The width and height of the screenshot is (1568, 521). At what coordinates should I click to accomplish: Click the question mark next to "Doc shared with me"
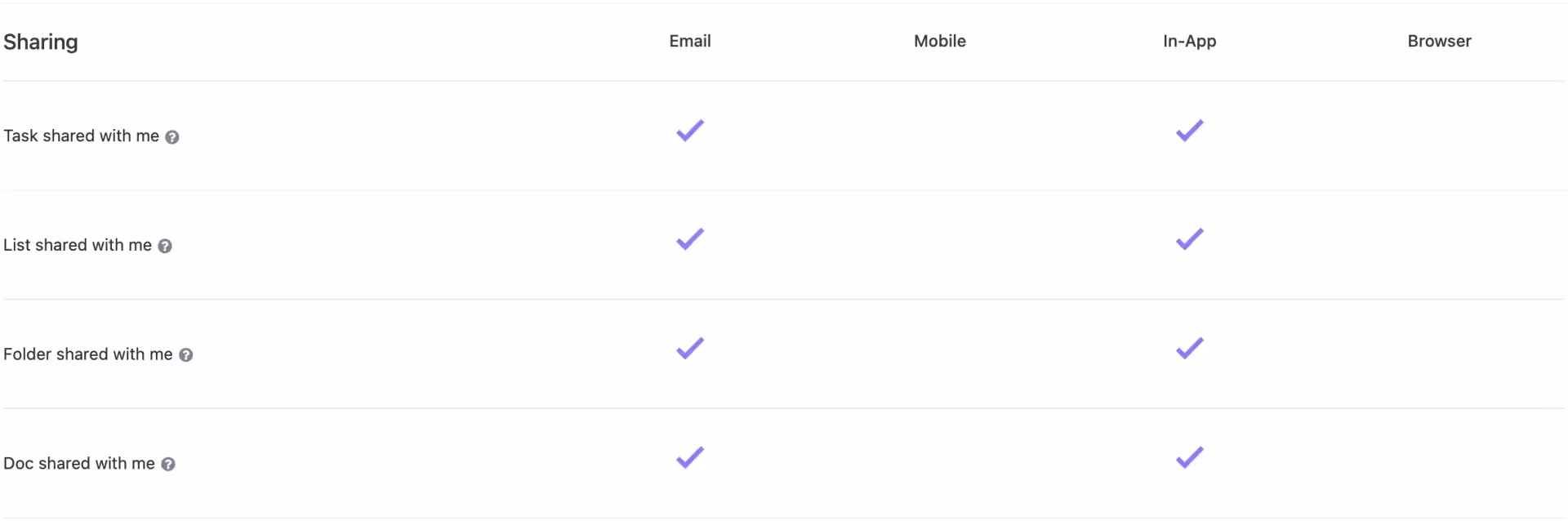[168, 464]
